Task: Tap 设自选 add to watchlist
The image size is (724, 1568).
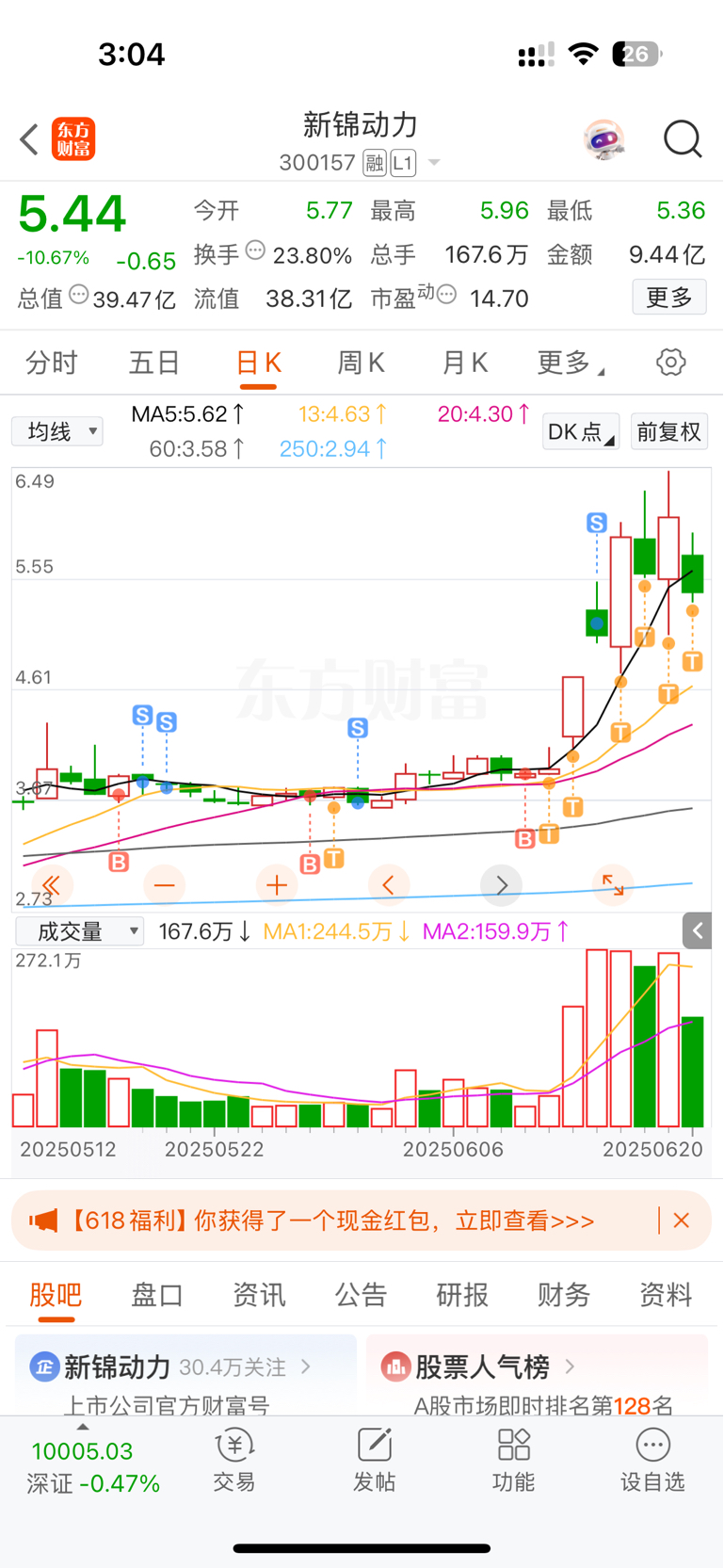Action: click(652, 1461)
